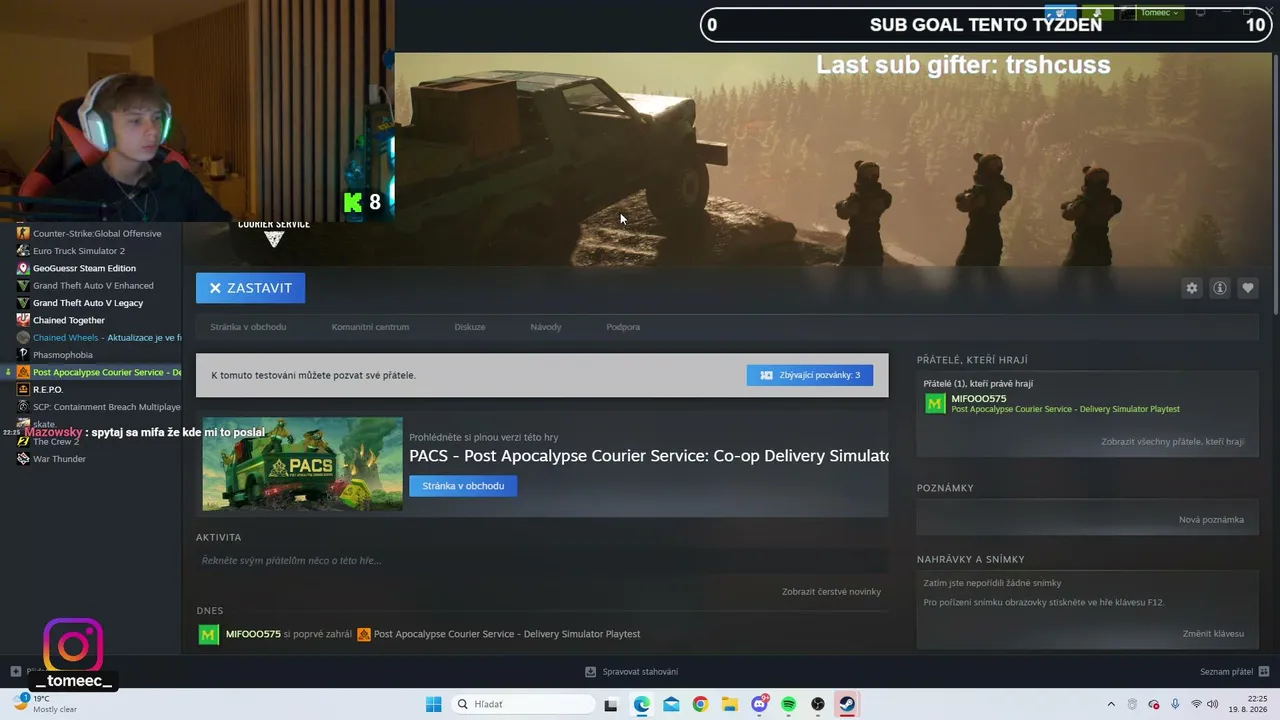Screen dimensions: 1280x720
Task: Create a note with Nová poznámka
Action: coord(1211,520)
